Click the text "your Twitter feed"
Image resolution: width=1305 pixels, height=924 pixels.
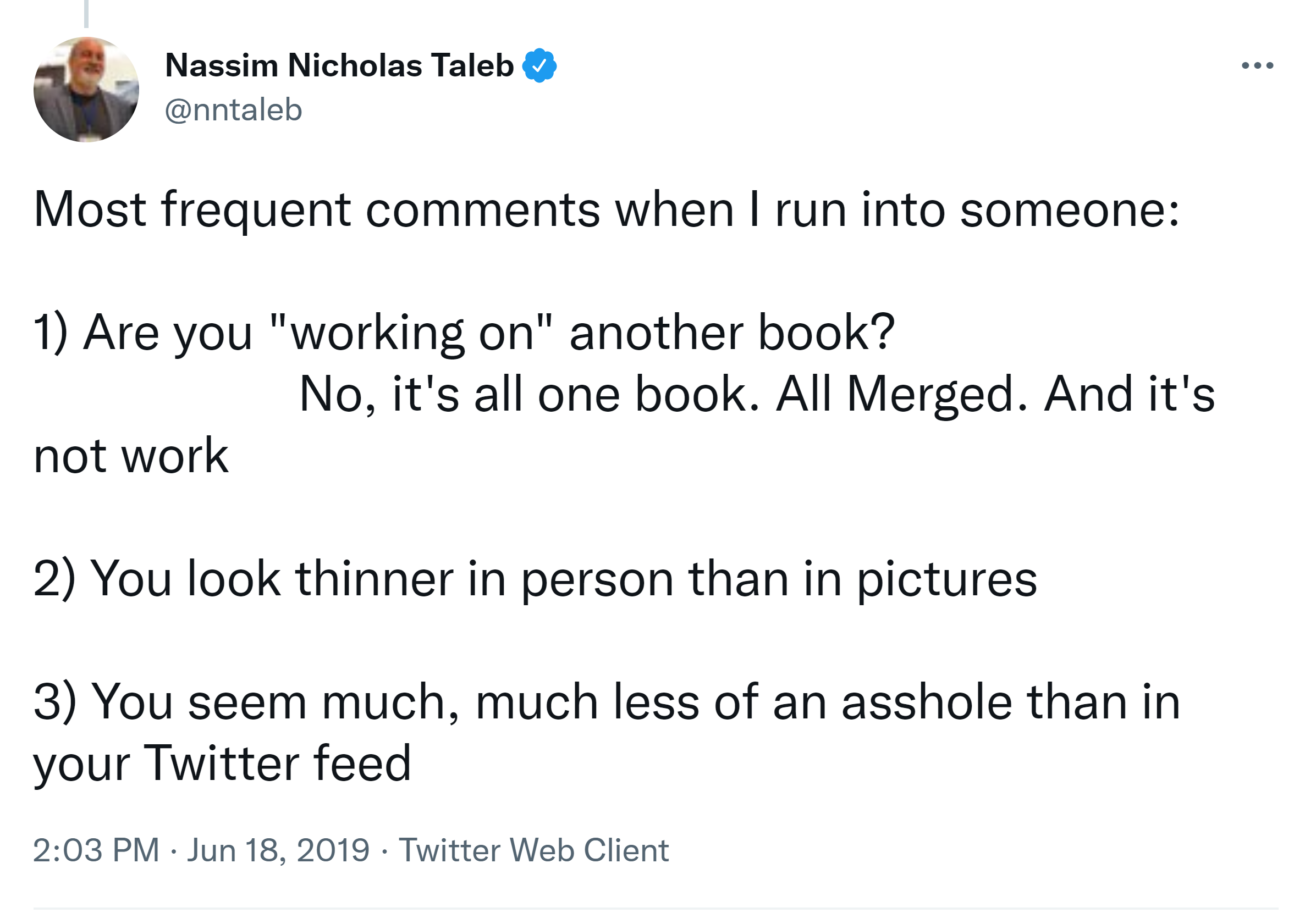222,763
